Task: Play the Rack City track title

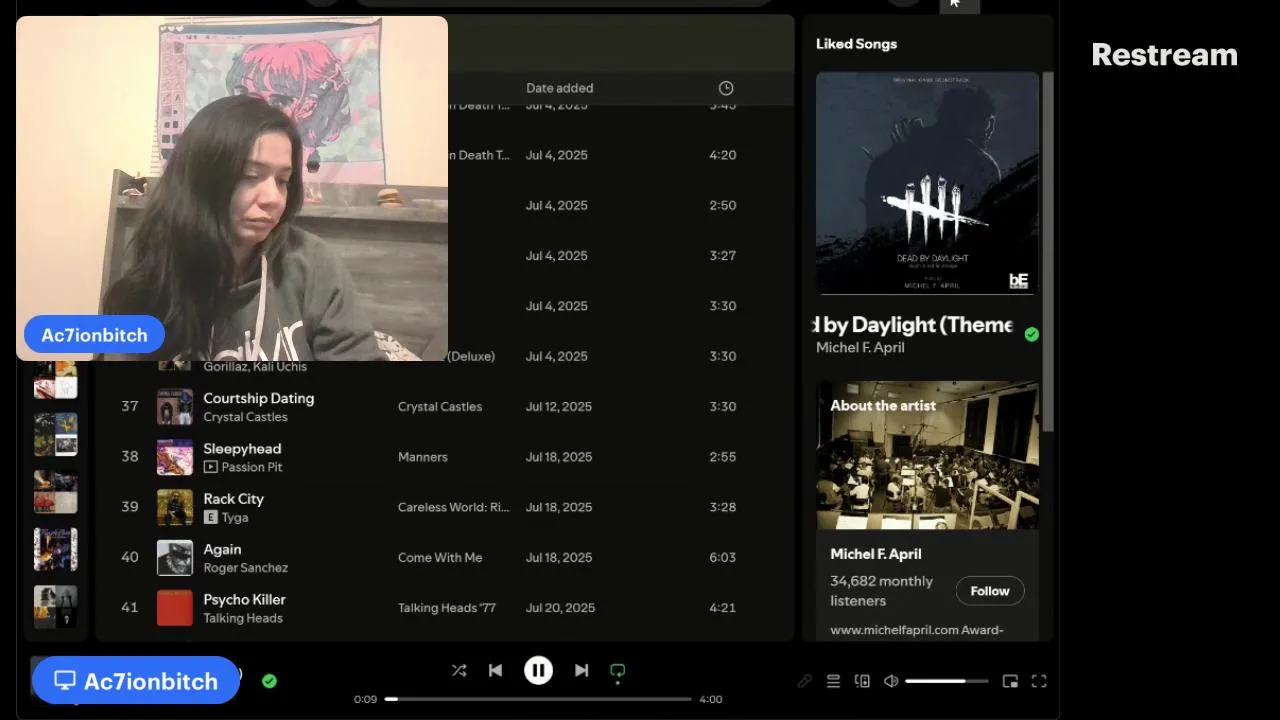Action: 234,499
